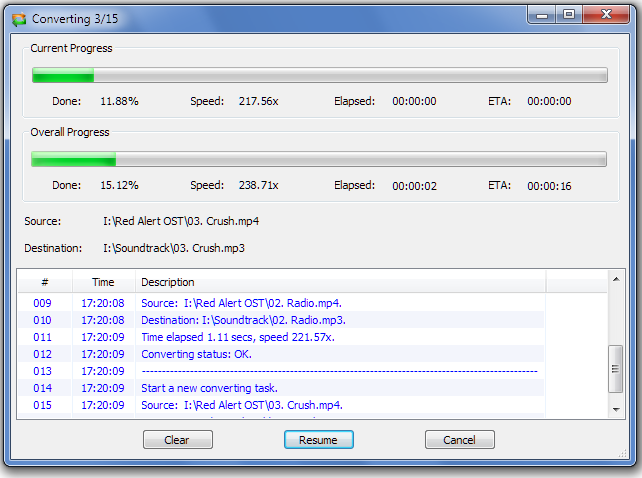Select log row 010 Destination 02. Radio.mp3
The width and height of the screenshot is (642, 478).
tap(281, 320)
